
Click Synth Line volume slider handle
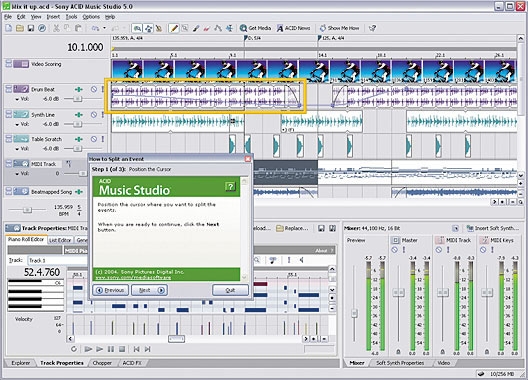[77, 124]
